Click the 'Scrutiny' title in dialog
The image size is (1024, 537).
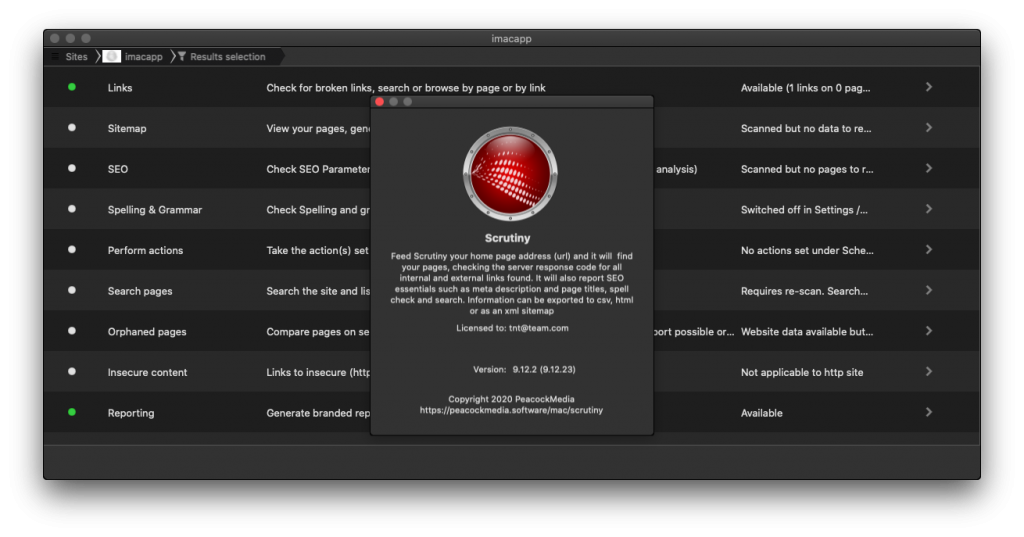coord(507,238)
